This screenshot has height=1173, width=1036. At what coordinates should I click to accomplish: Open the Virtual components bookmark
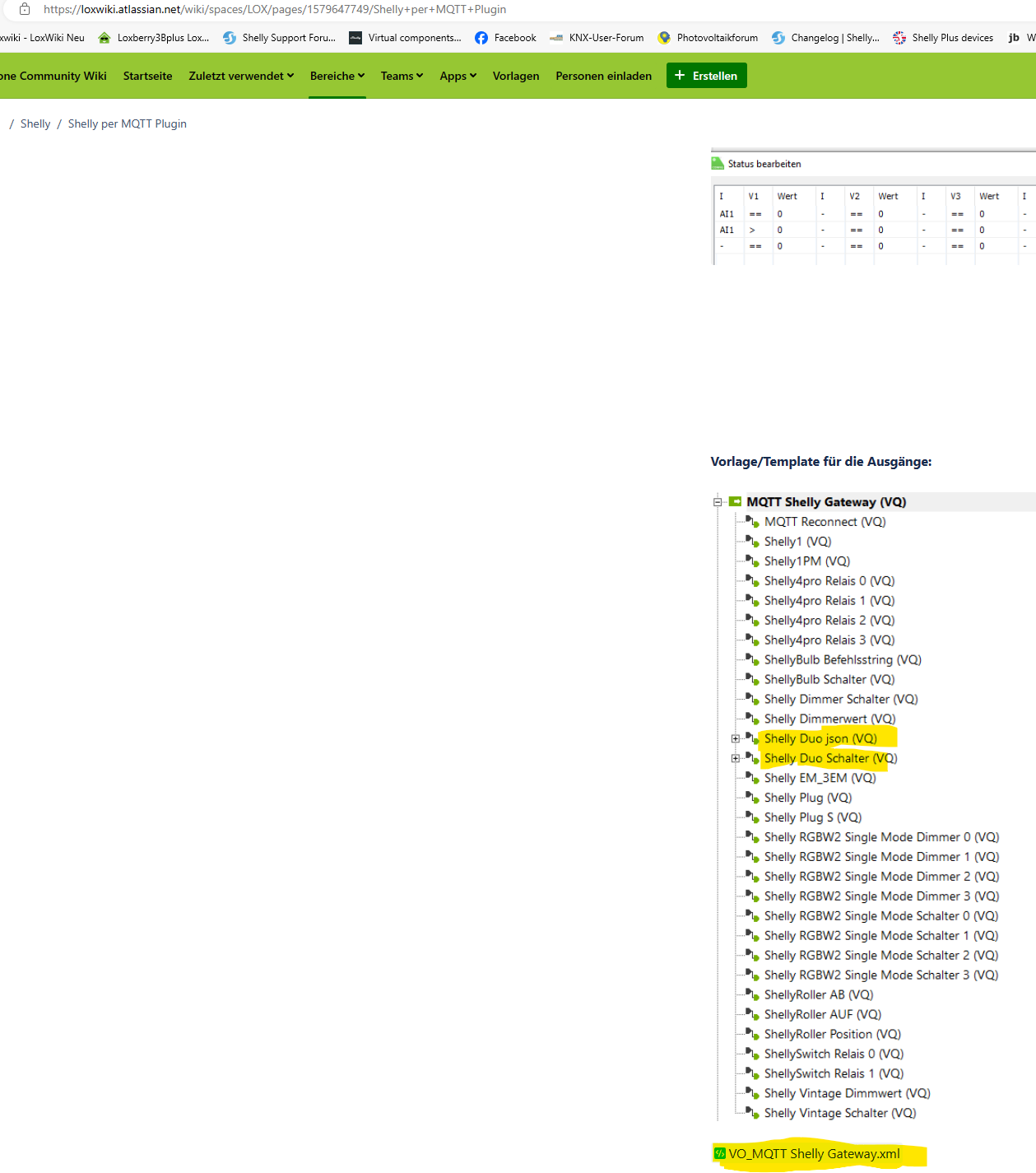coord(405,38)
